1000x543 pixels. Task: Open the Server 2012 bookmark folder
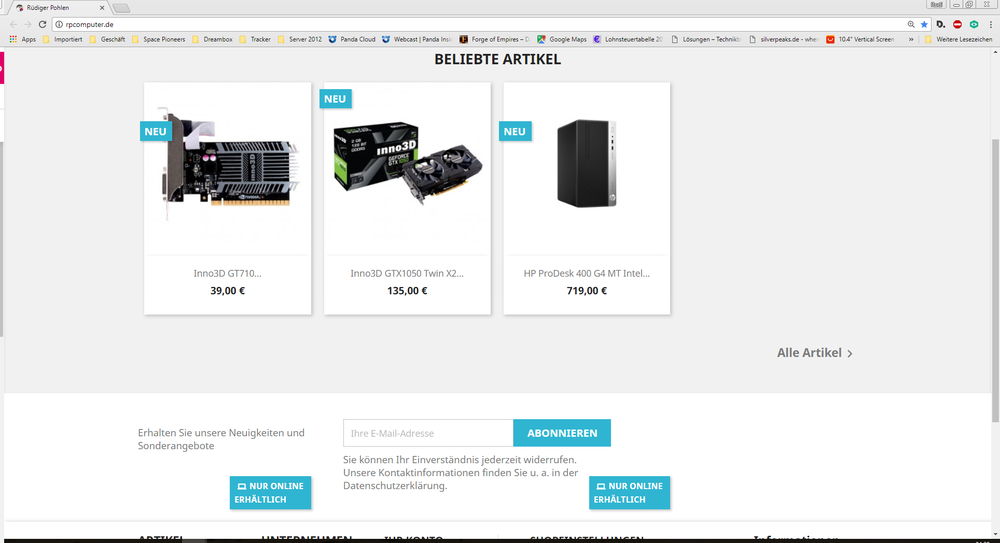(x=300, y=39)
